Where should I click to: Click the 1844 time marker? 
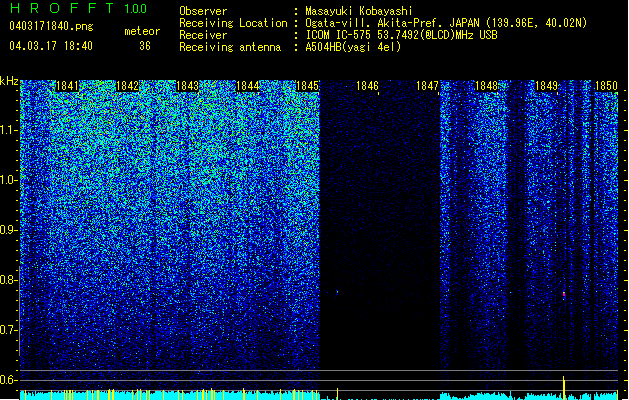coord(248,86)
